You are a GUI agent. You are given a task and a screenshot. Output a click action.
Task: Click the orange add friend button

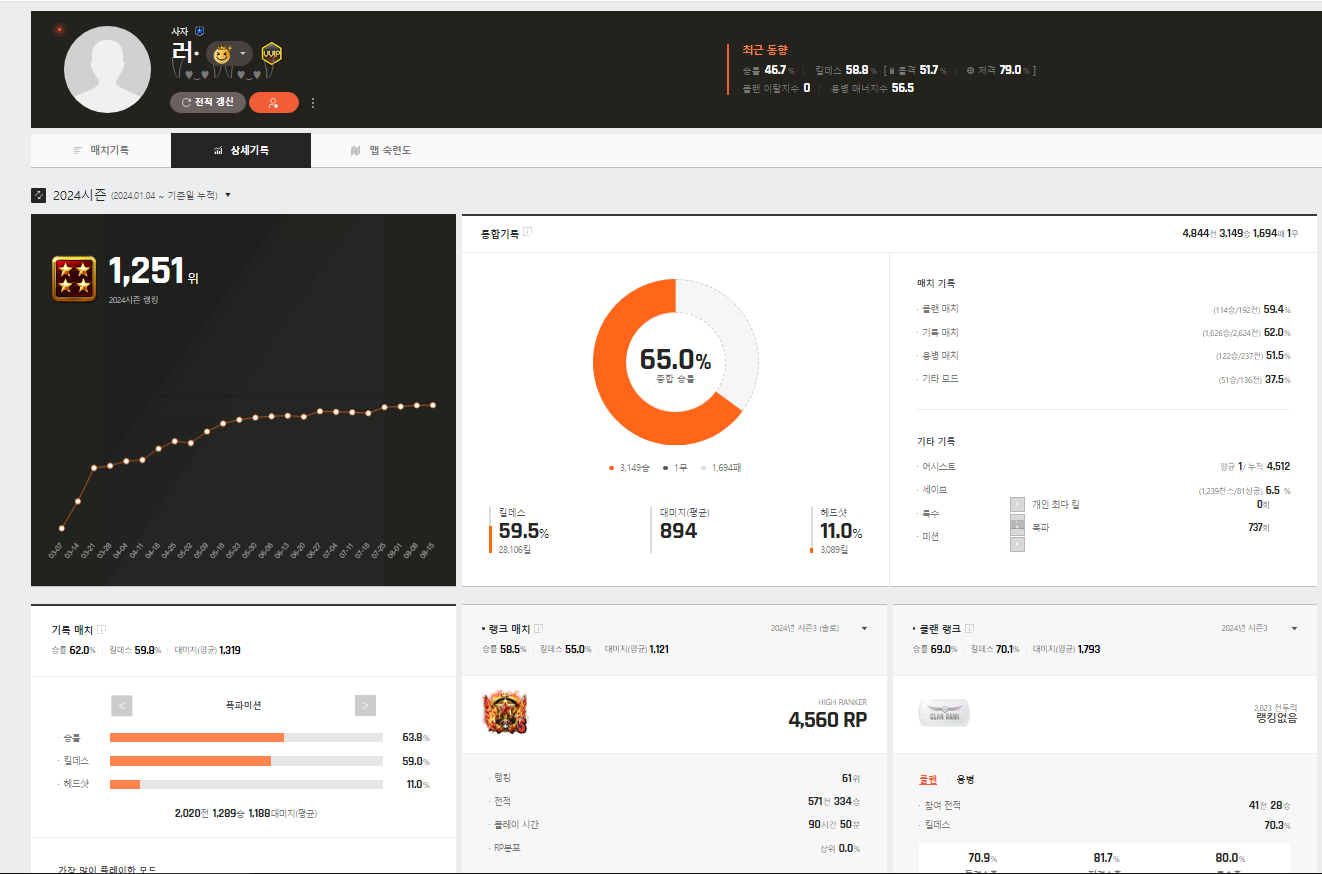coord(273,102)
